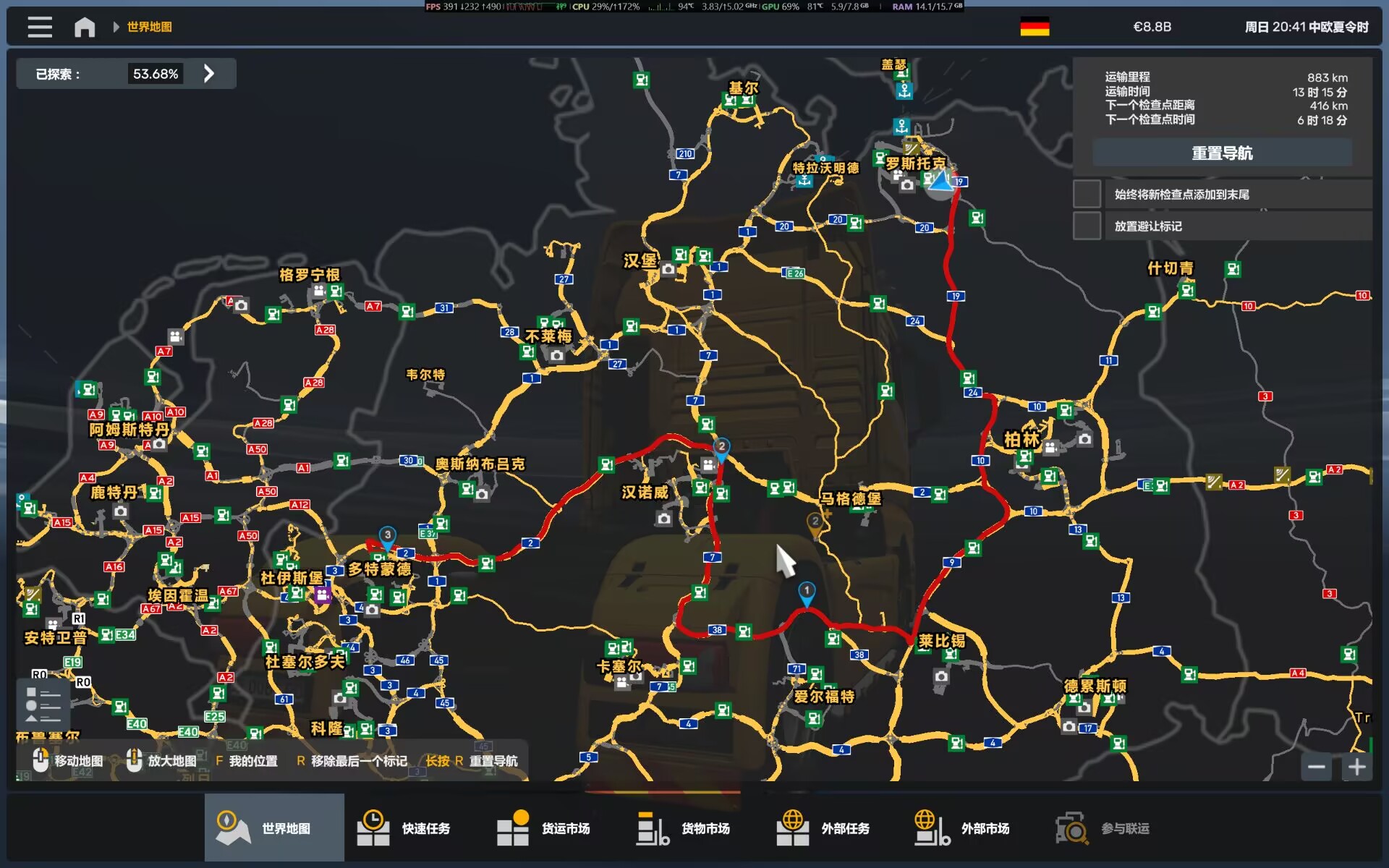Zoom in the map with plus button

click(x=1357, y=767)
